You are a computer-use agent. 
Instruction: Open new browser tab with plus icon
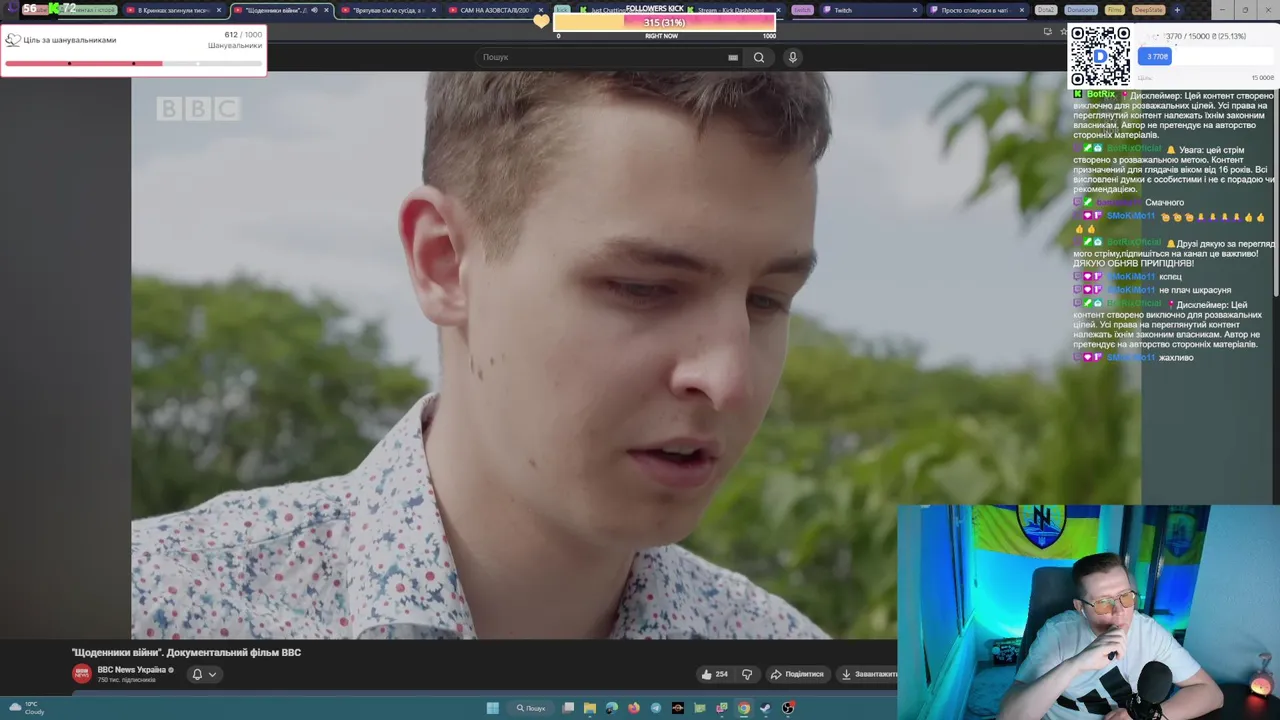pos(1177,10)
